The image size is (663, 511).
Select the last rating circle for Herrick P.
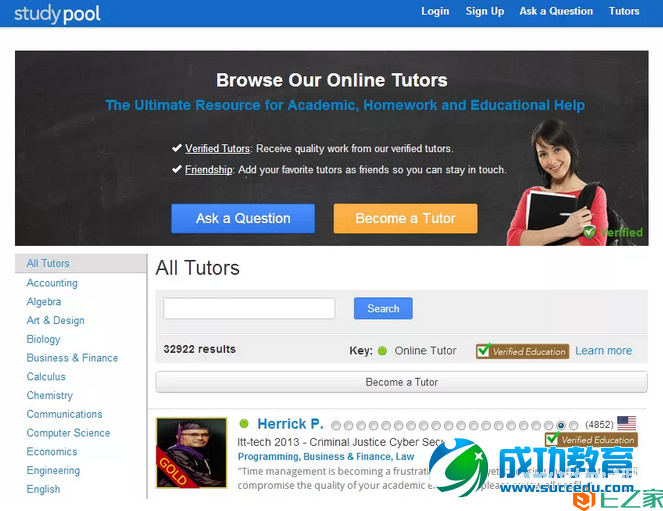point(574,425)
